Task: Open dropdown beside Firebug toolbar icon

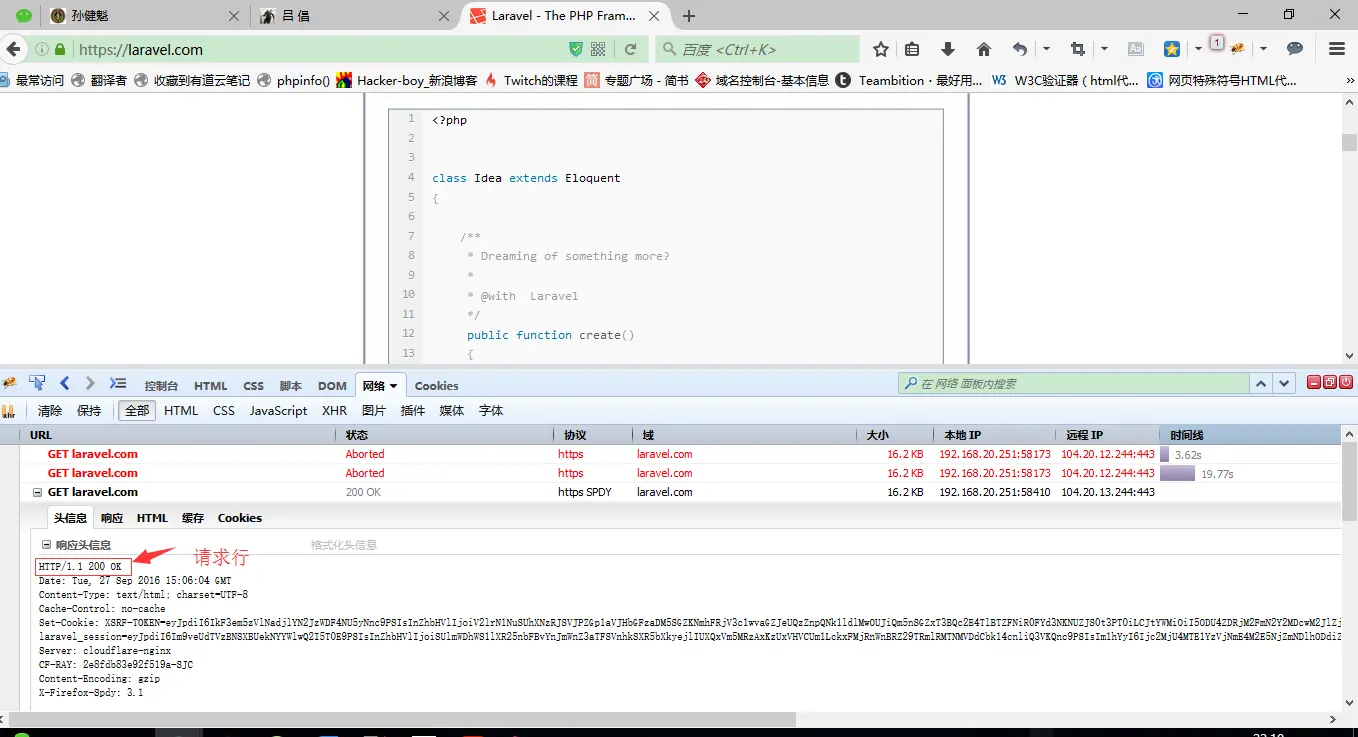Action: [x=1263, y=49]
